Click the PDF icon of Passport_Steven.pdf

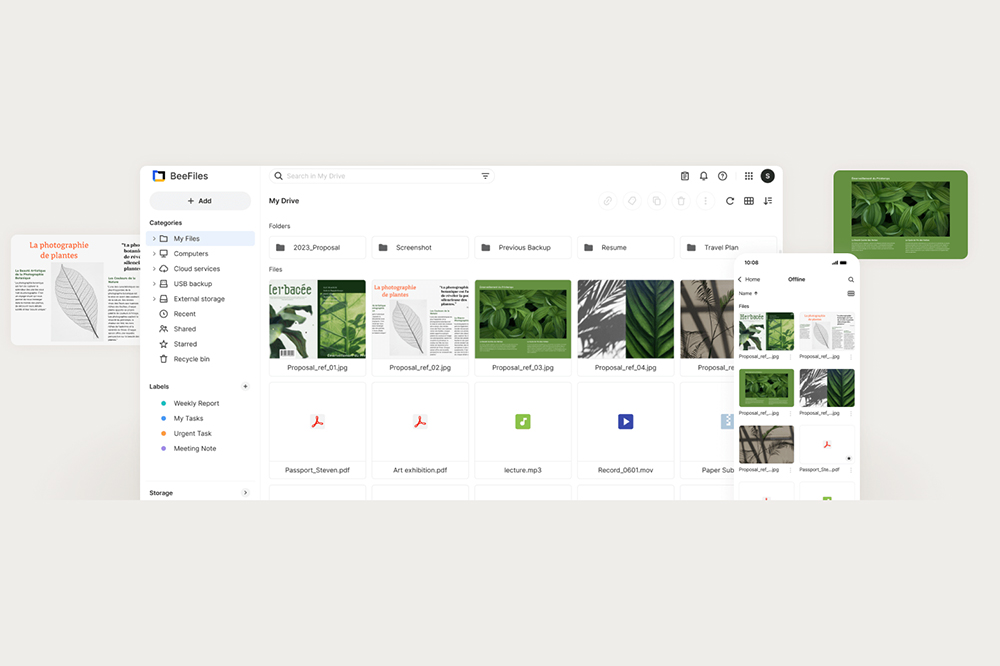click(x=317, y=422)
